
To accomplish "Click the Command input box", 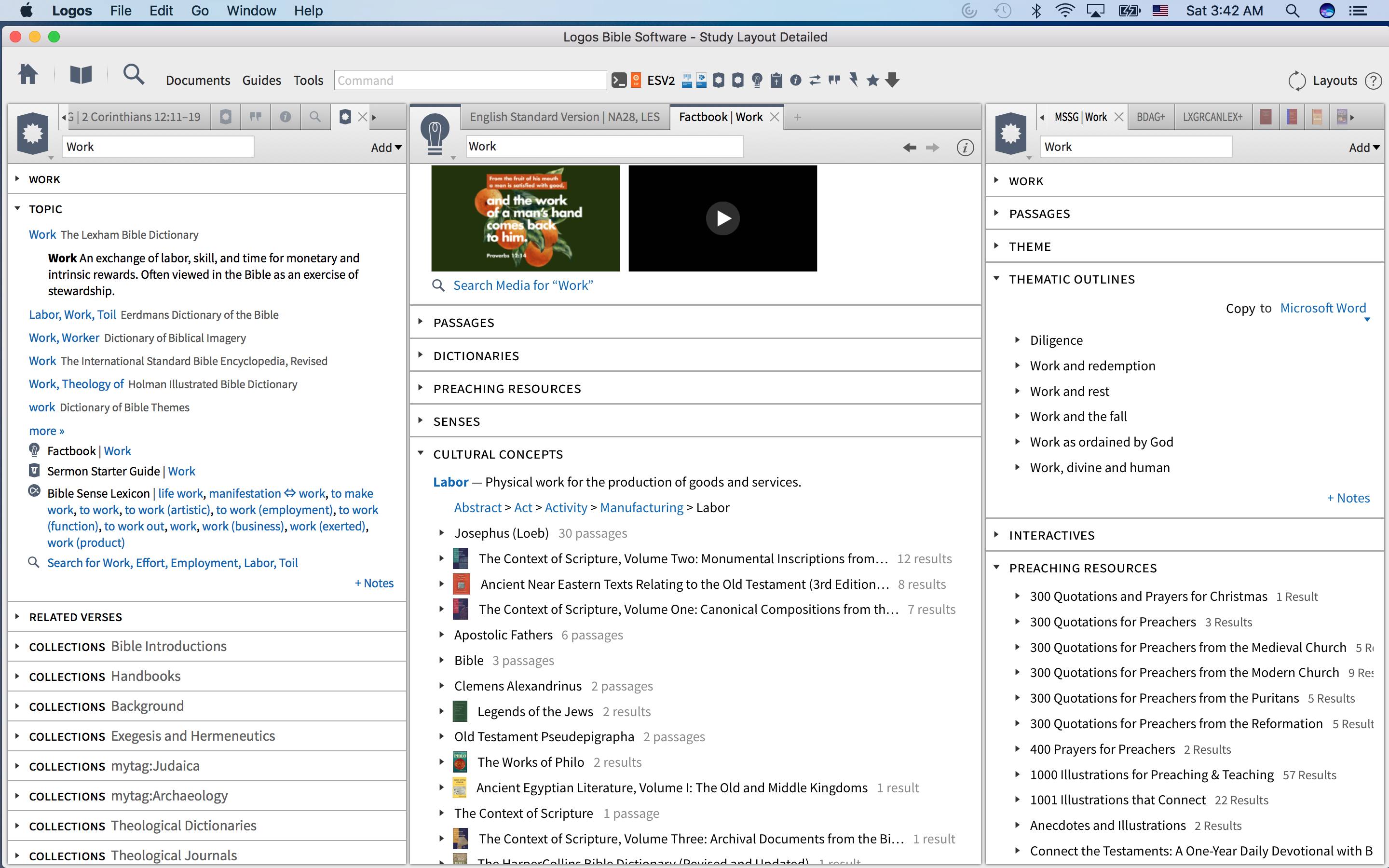I will (469, 81).
